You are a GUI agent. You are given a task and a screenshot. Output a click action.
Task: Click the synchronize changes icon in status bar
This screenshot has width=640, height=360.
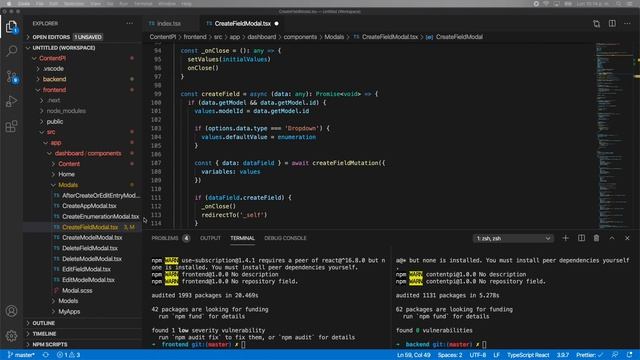pos(46,355)
